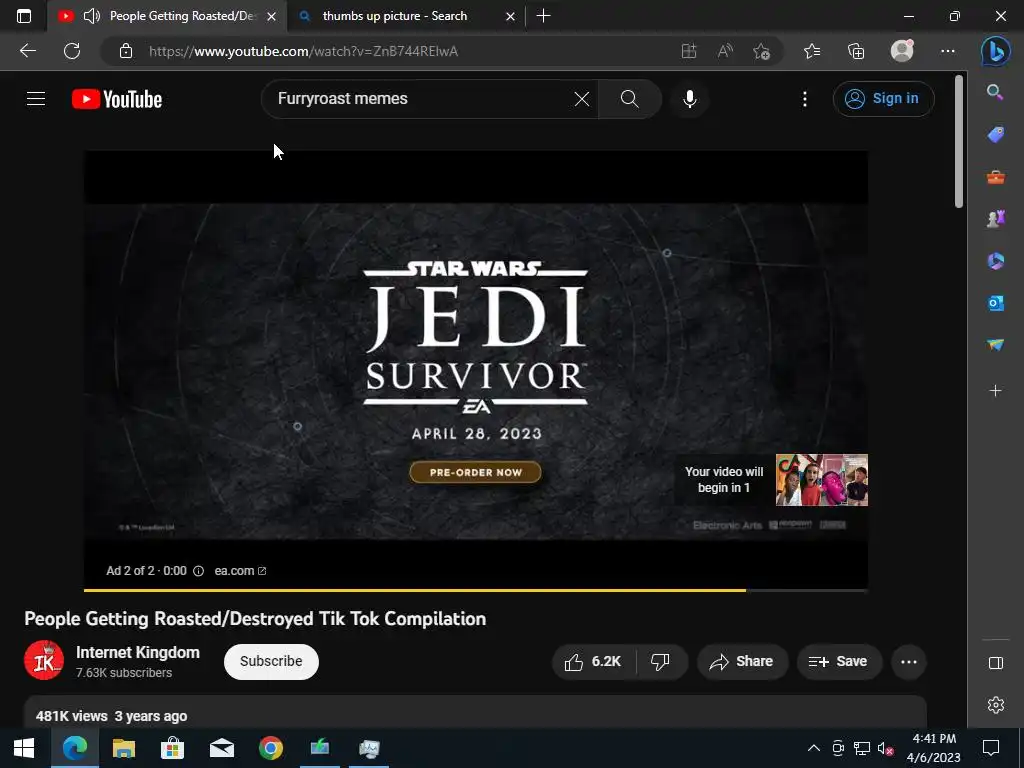Switch to the People Getting Roasted tab

(x=167, y=16)
